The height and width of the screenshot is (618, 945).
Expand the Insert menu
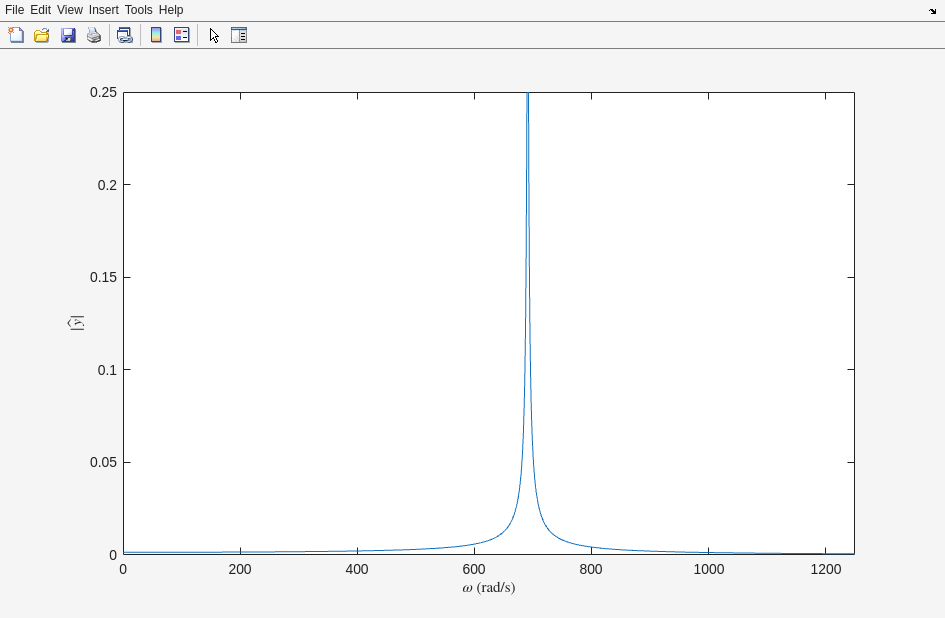tap(103, 10)
